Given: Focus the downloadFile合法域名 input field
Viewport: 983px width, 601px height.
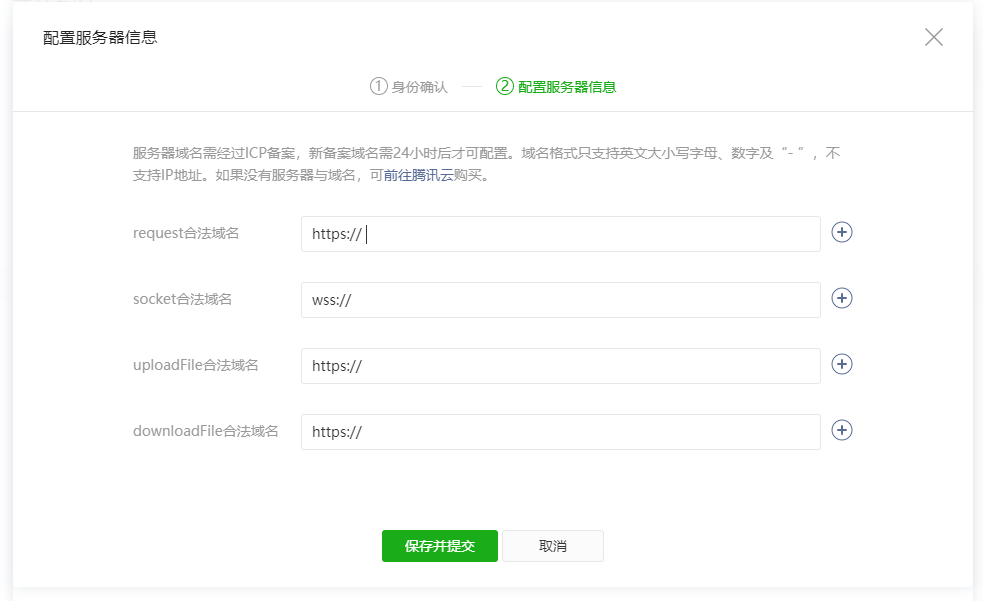Looking at the screenshot, I should (560, 432).
